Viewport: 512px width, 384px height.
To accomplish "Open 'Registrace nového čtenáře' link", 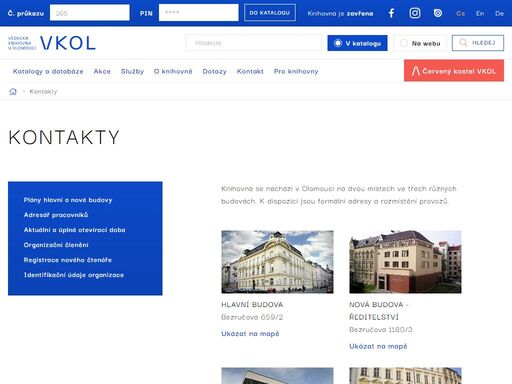I will point(68,260).
